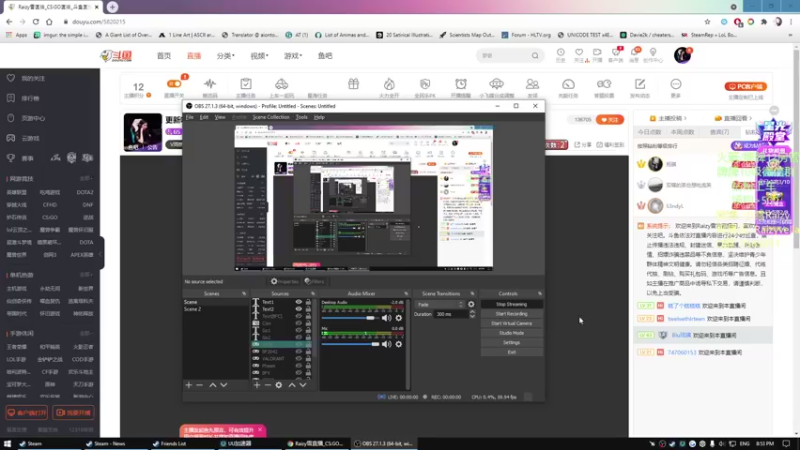This screenshot has width=800, height=450.
Task: Collapse the Douyu left sidebar with its arrow
Action: click(x=101, y=254)
